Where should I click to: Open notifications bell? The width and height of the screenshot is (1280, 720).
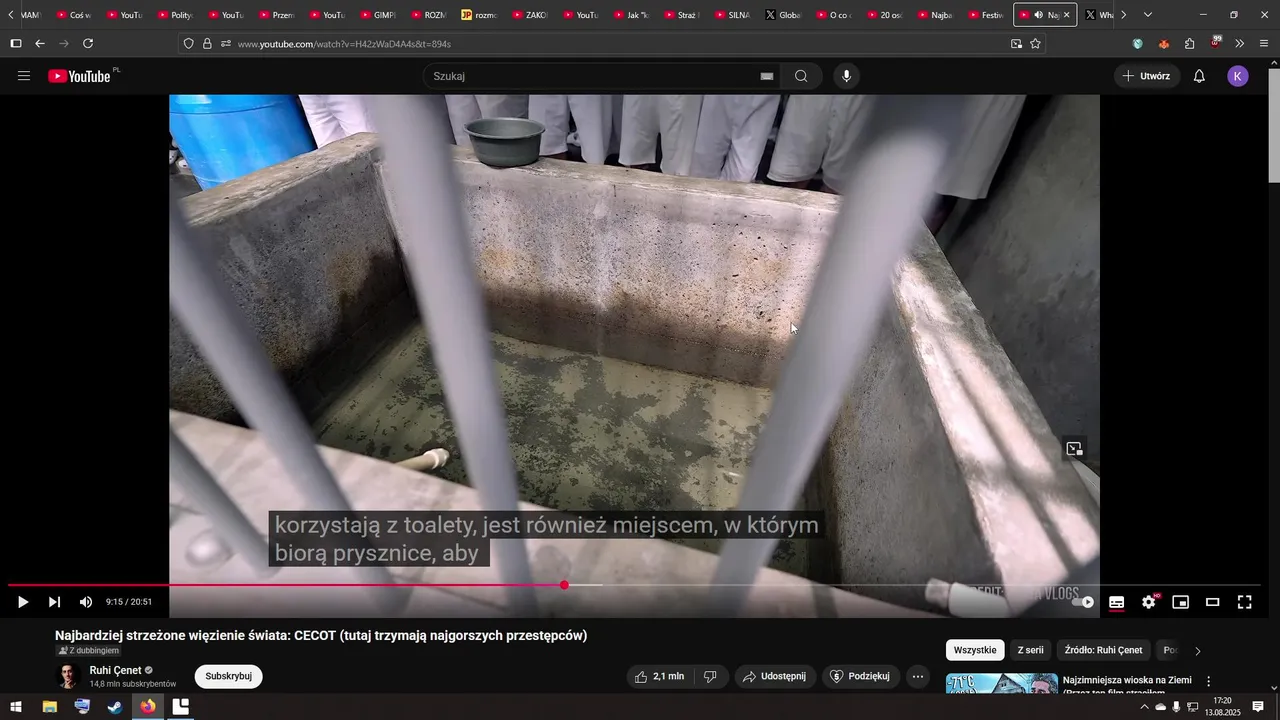pos(1199,76)
